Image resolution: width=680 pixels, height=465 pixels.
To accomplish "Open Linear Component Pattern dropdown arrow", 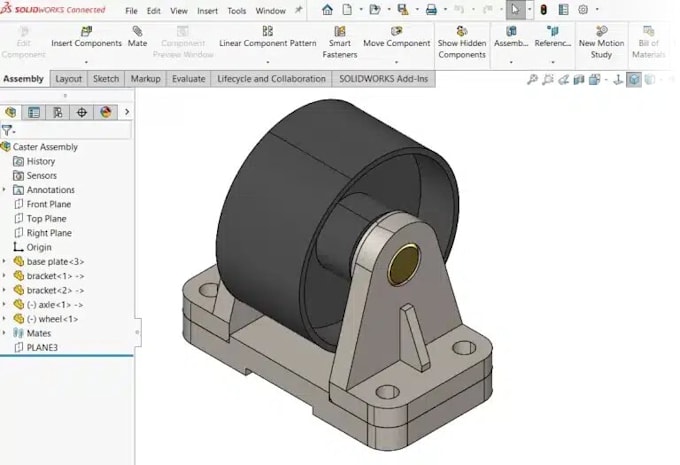I will tap(268, 62).
